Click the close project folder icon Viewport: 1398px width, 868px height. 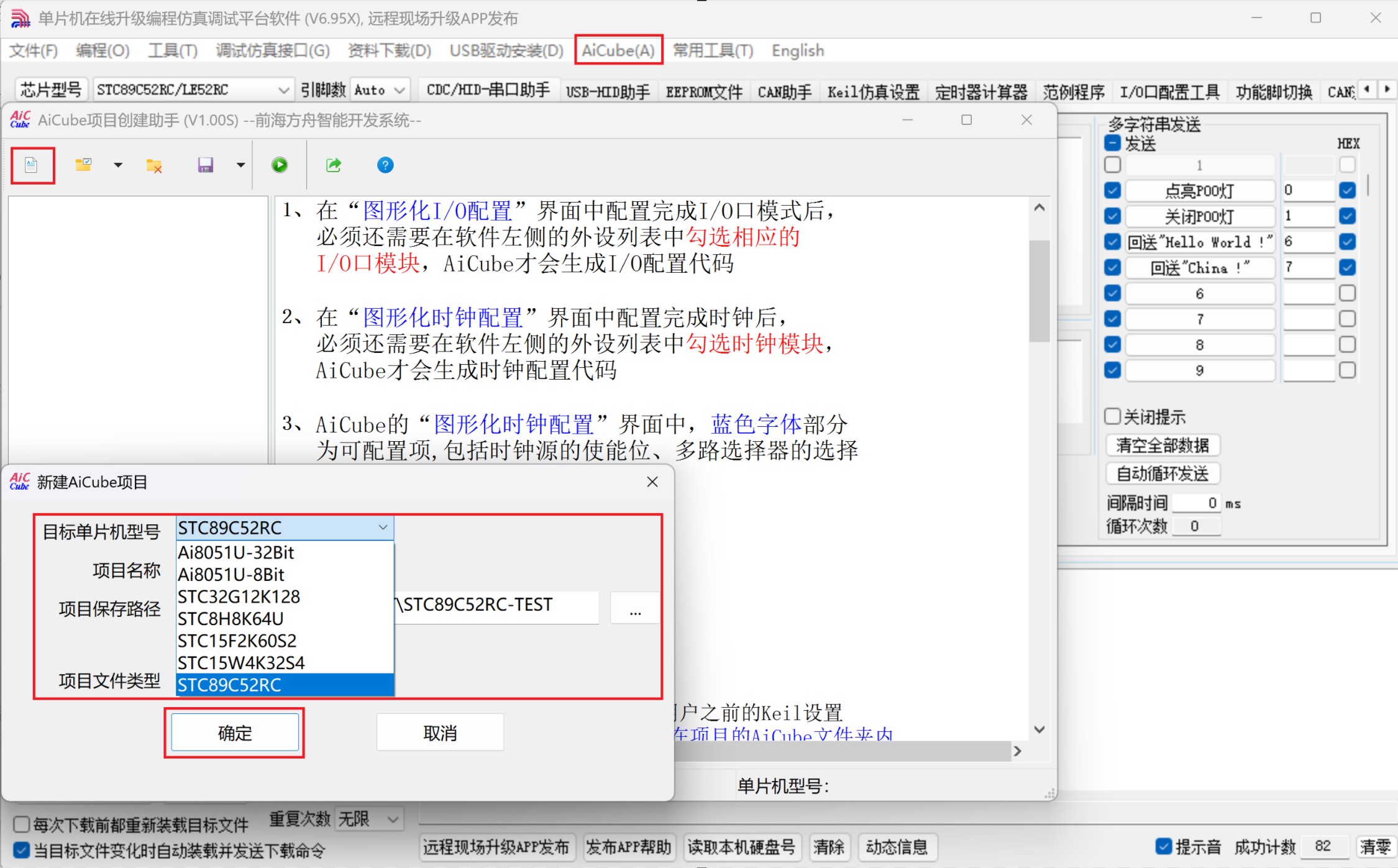154,165
